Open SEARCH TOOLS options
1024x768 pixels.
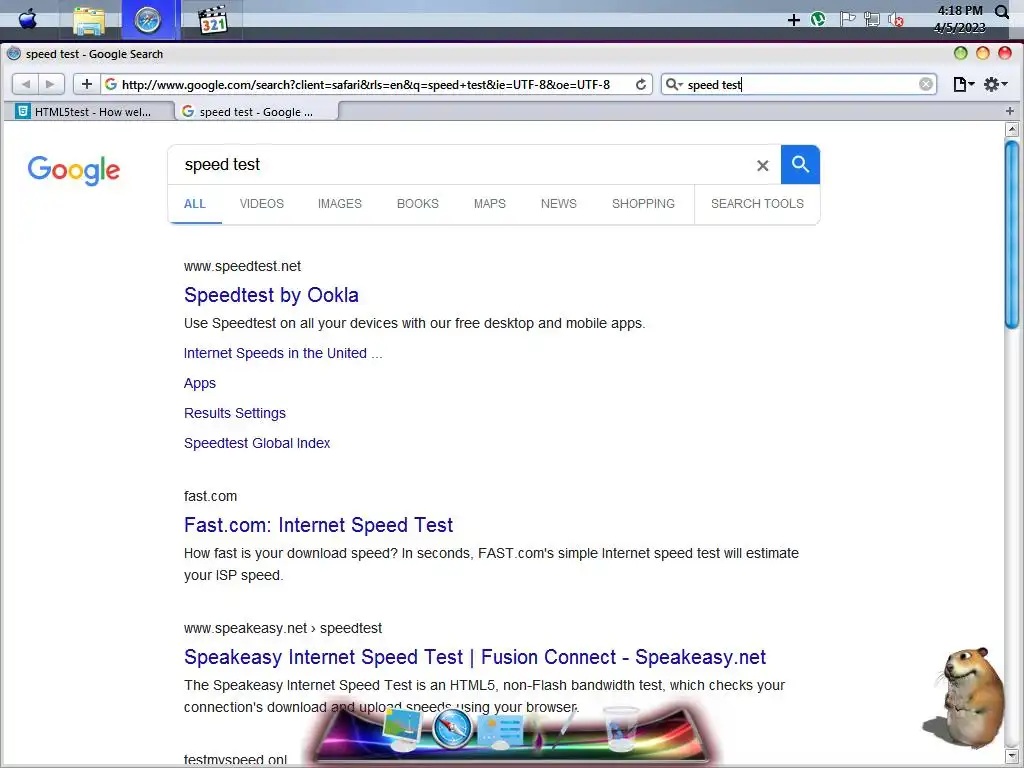pyautogui.click(x=757, y=204)
